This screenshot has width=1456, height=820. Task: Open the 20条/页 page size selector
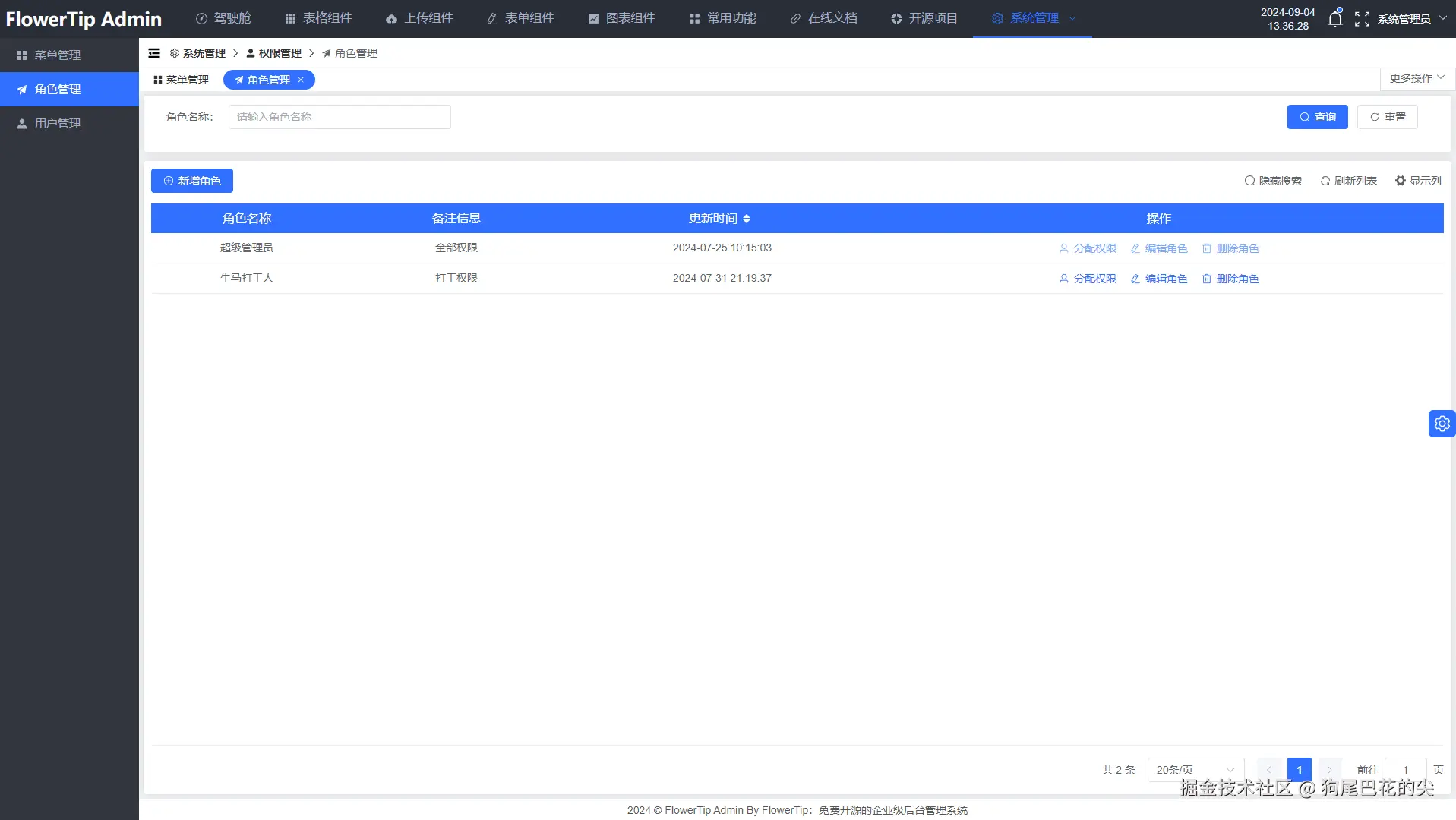(x=1195, y=770)
